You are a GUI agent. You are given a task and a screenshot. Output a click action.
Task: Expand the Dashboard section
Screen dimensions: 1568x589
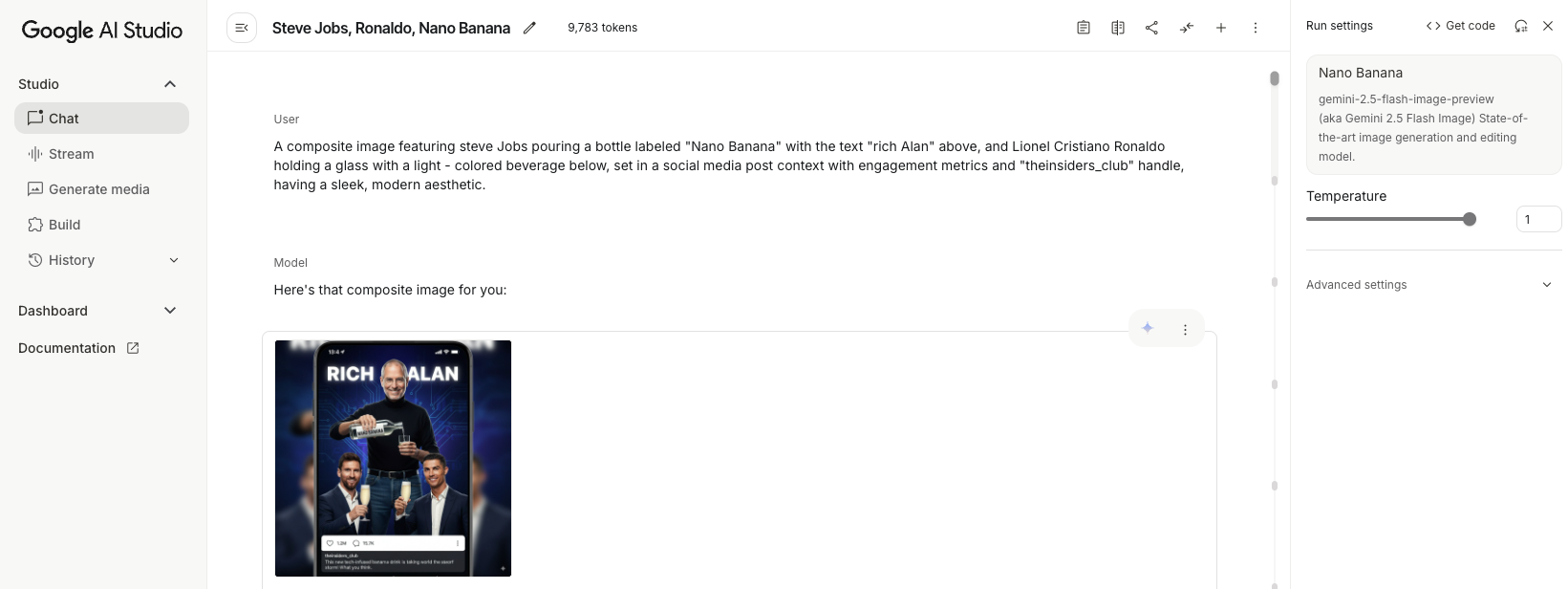[x=170, y=311]
